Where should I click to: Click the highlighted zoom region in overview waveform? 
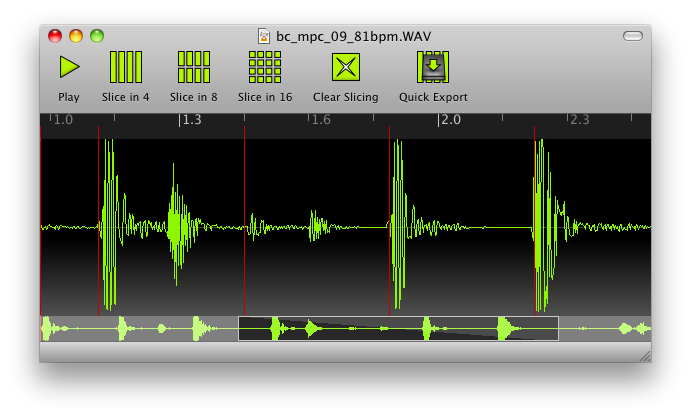point(398,328)
